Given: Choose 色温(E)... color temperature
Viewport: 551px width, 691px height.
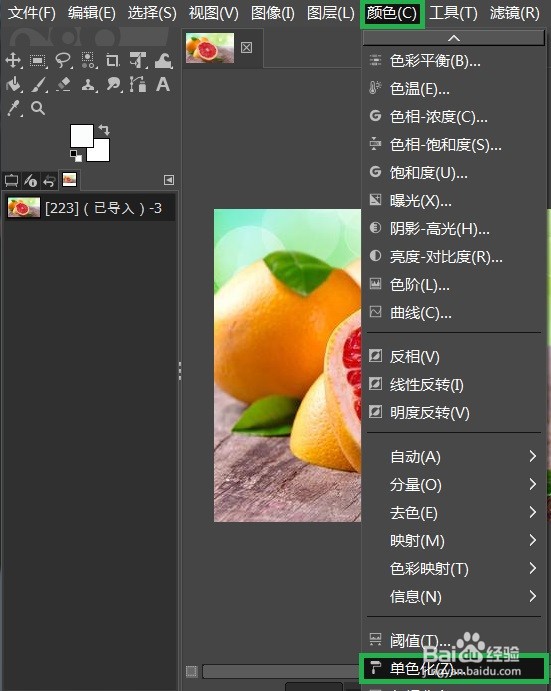Looking at the screenshot, I should 454,89.
